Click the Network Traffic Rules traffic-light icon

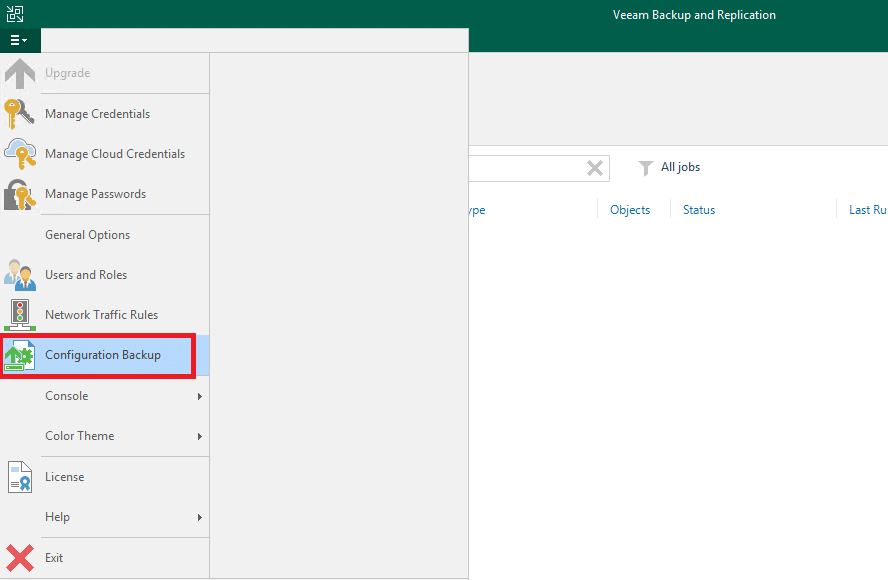click(x=20, y=315)
